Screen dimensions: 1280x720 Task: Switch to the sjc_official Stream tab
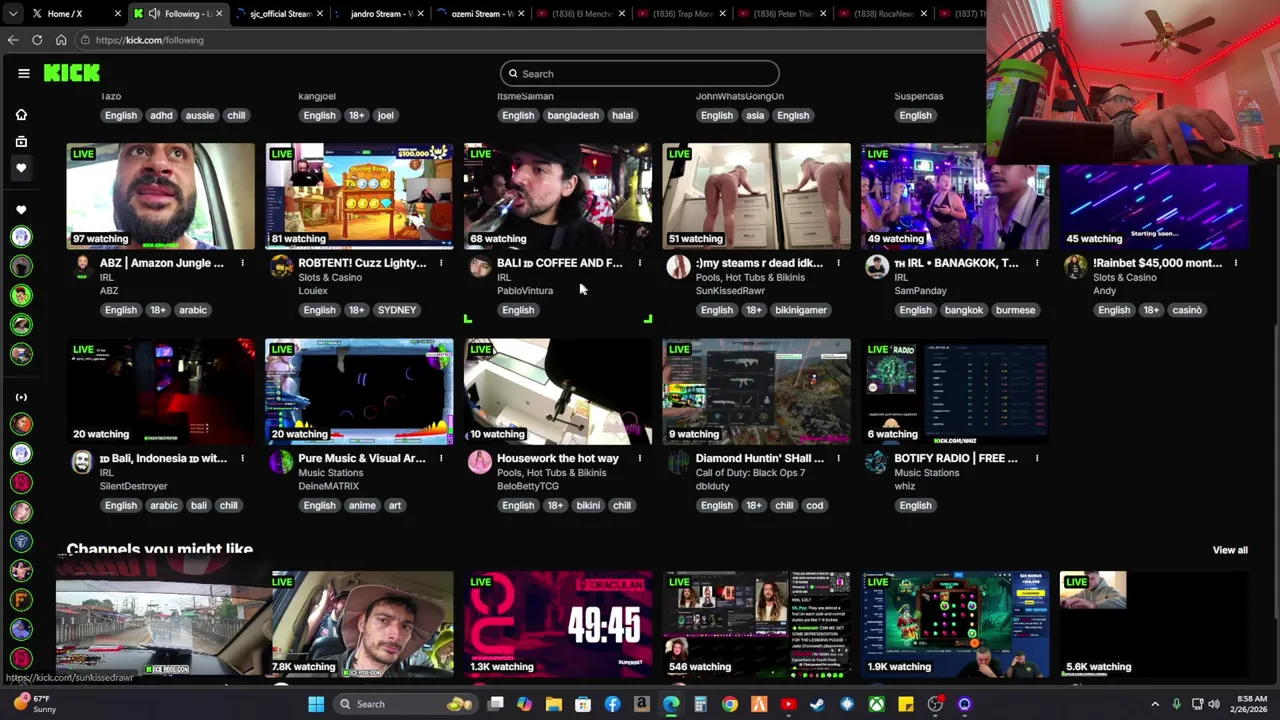(x=280, y=13)
